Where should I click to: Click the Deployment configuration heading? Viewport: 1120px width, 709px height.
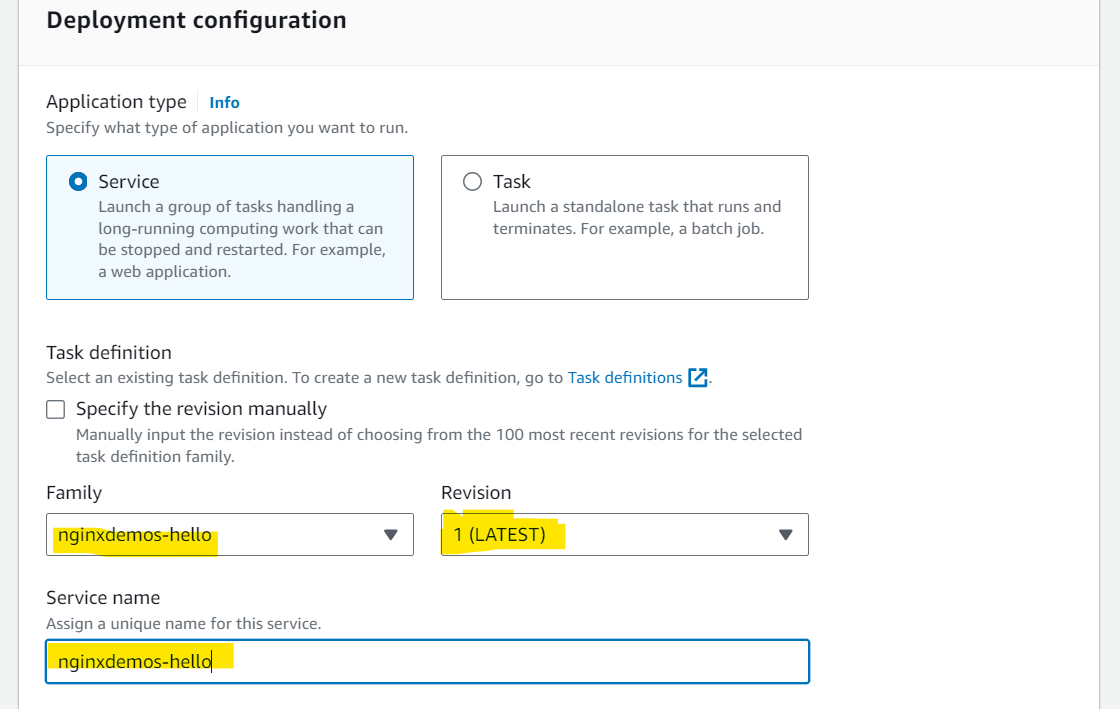(196, 20)
